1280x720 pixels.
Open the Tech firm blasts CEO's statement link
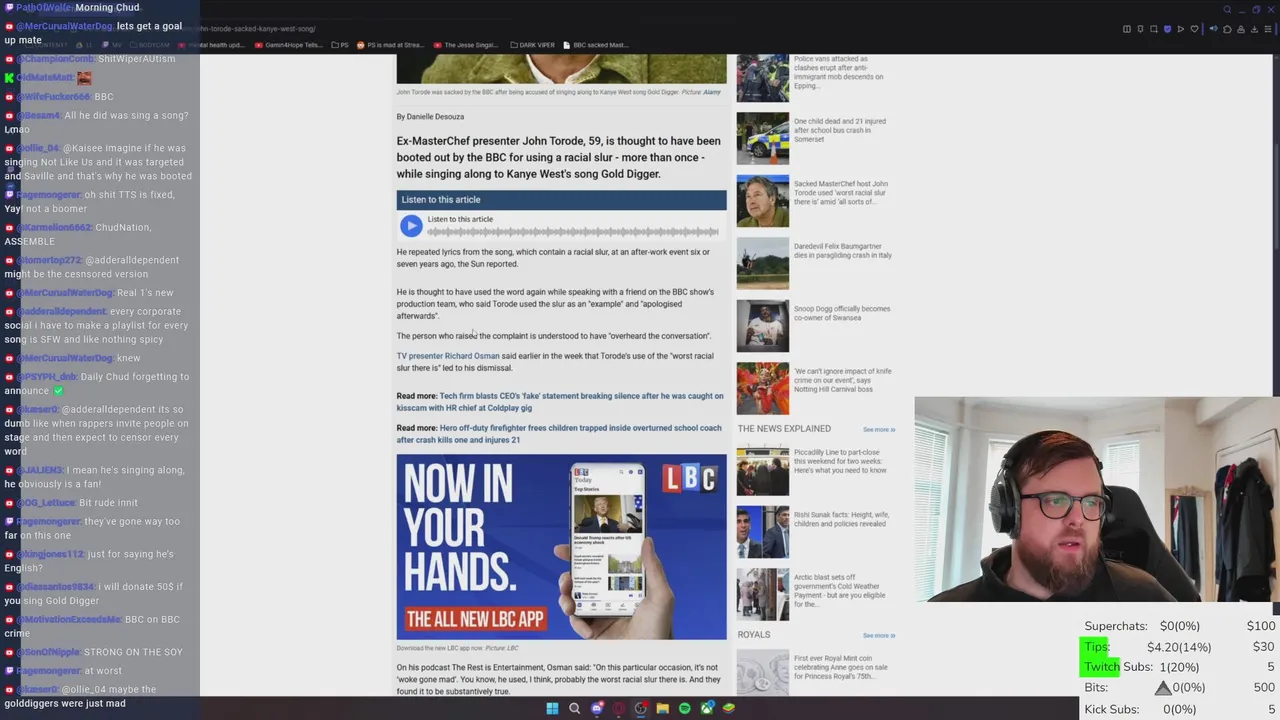(560, 402)
